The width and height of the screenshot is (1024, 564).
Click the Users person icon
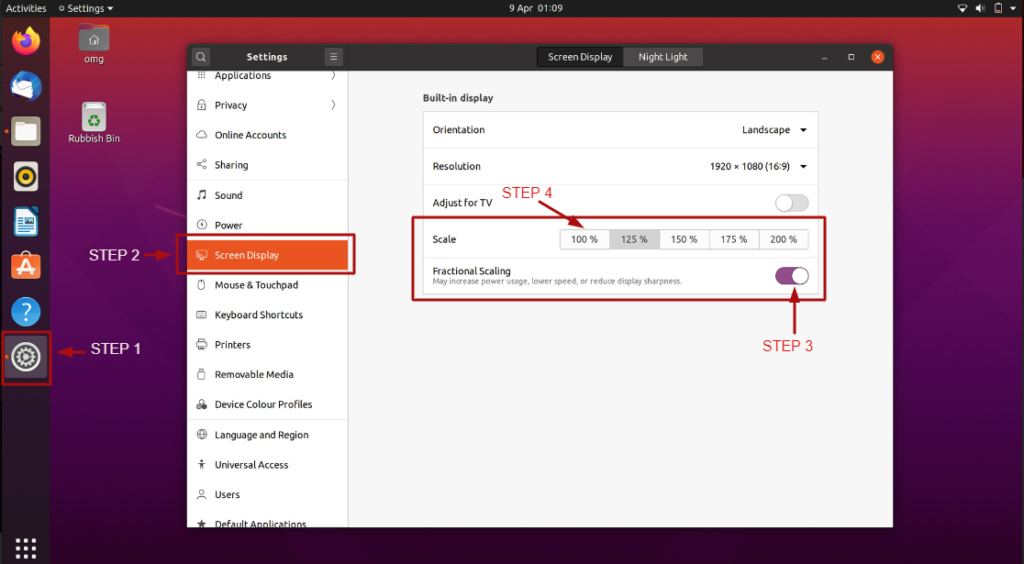pyautogui.click(x=202, y=495)
